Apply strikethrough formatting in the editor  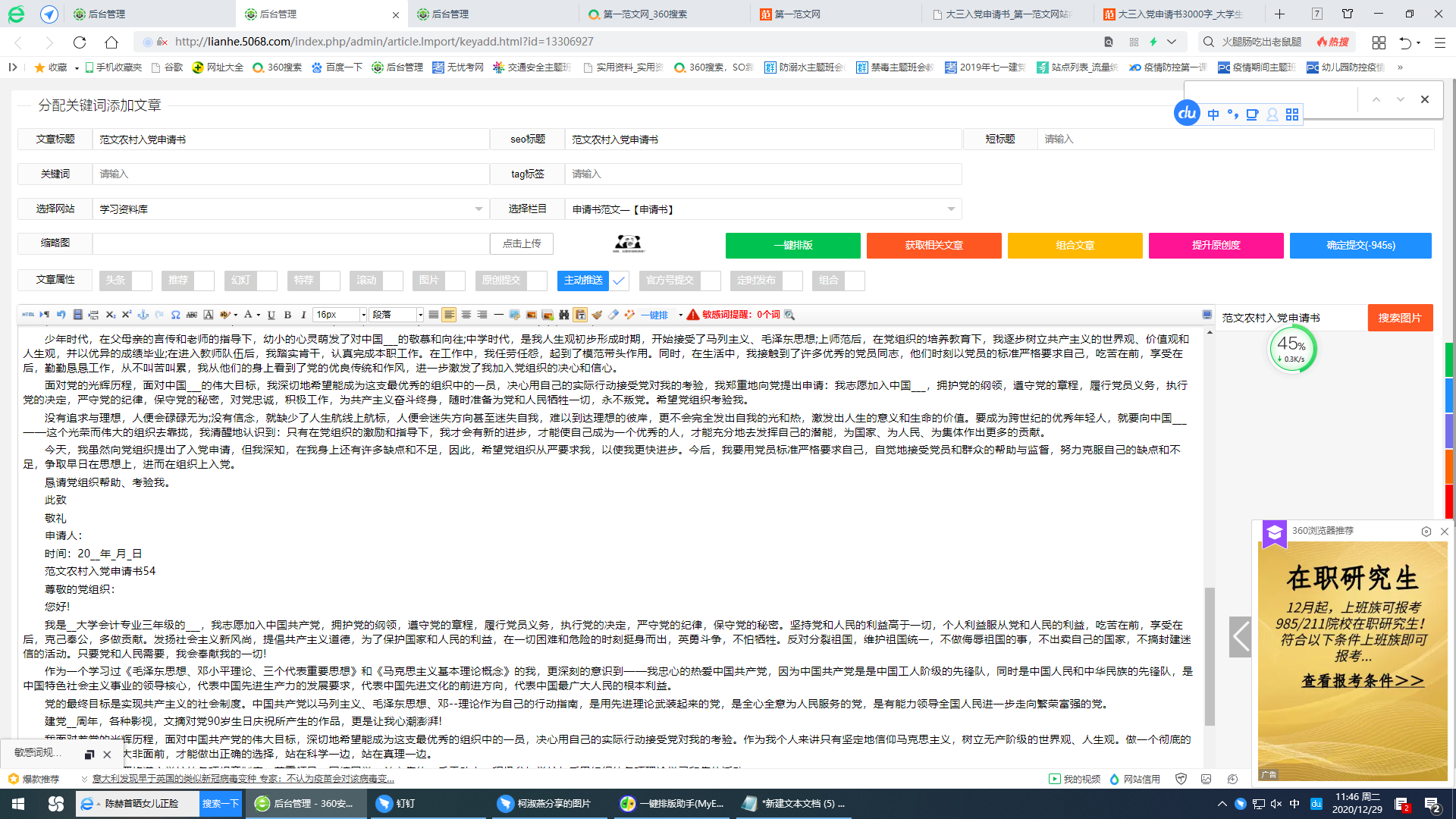192,314
